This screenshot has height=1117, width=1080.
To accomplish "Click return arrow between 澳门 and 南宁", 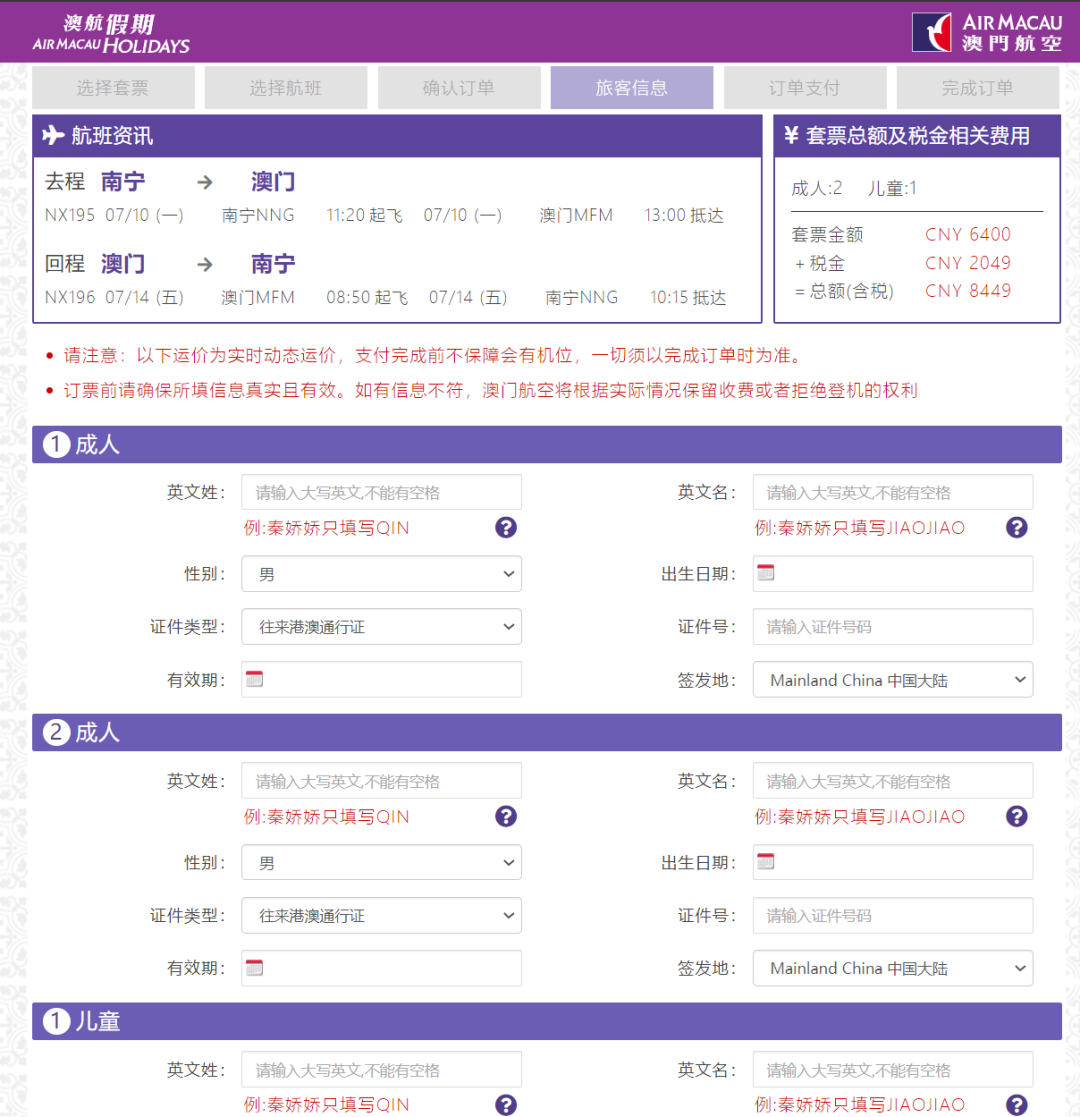I will pos(205,265).
